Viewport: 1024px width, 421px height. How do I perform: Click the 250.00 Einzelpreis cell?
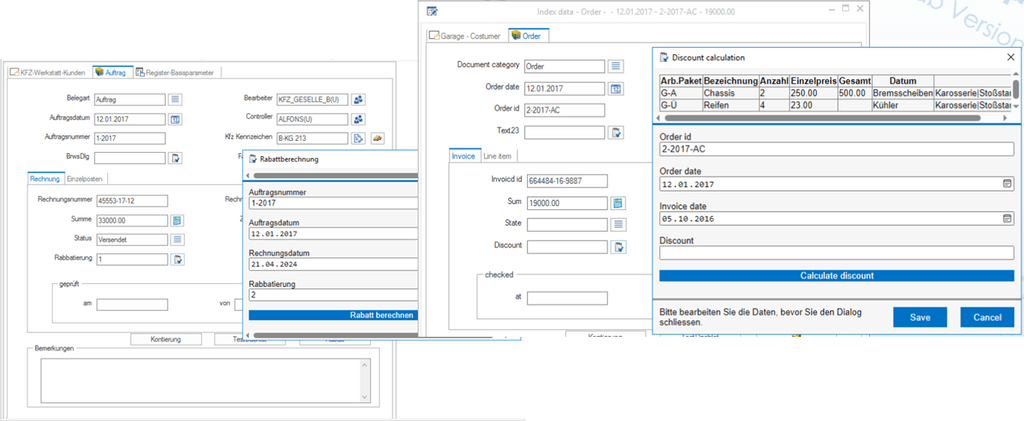pos(814,93)
